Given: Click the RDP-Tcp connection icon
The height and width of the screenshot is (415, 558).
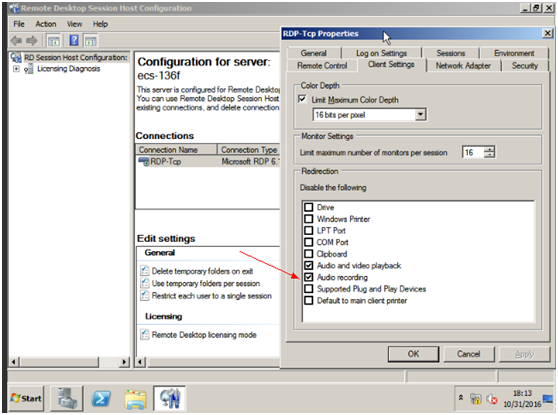Looking at the screenshot, I should click(144, 162).
